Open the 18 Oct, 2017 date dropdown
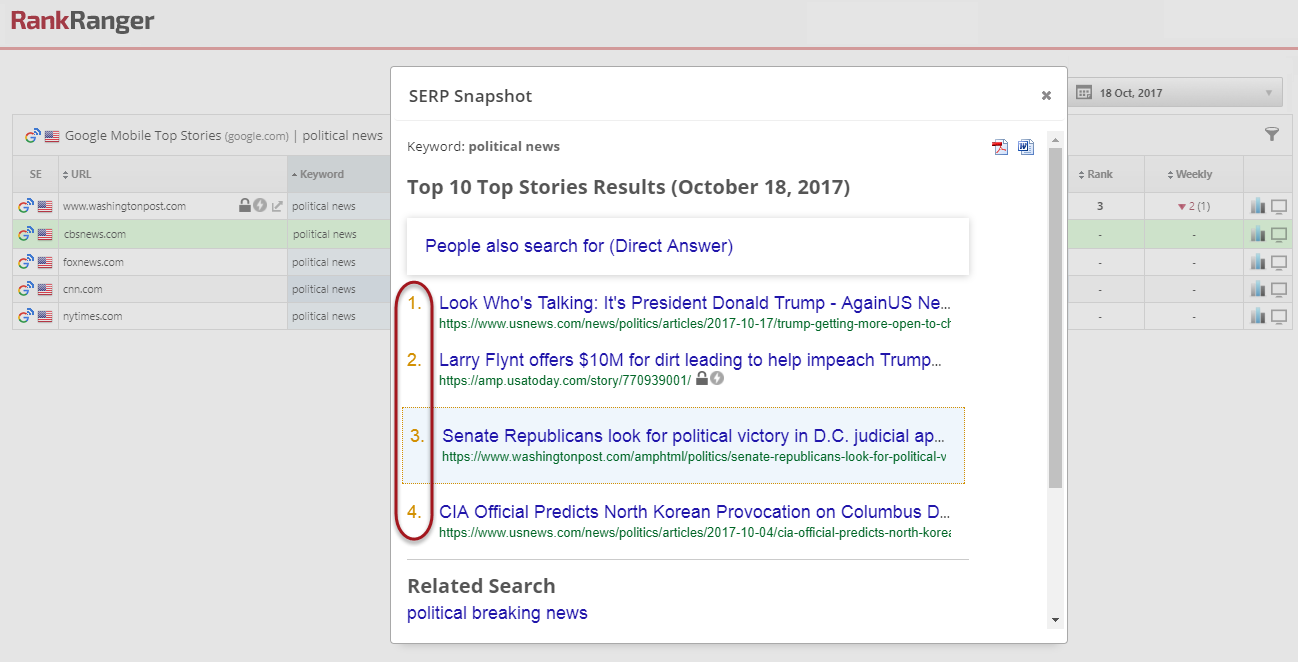 [x=1177, y=93]
